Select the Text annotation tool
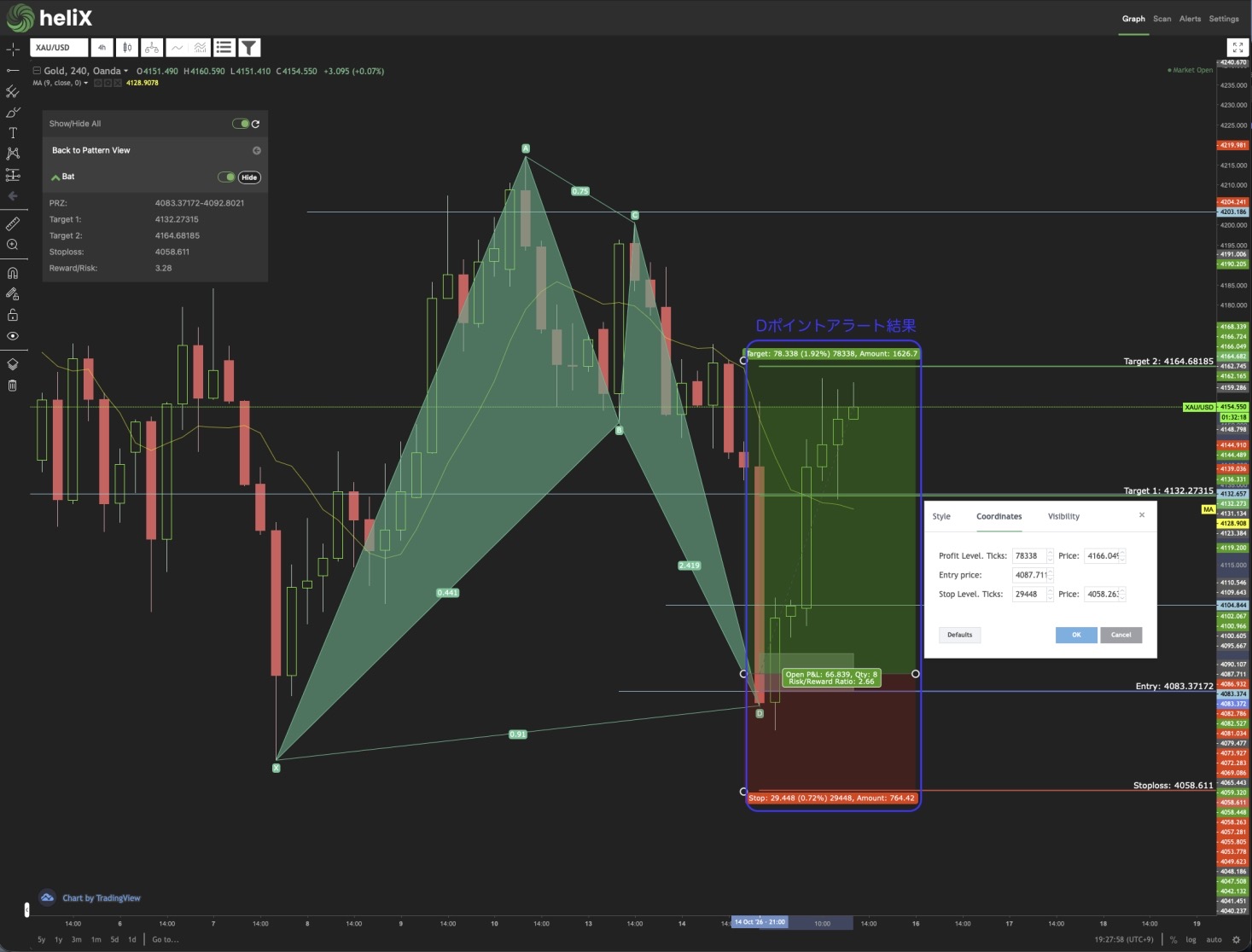 click(x=13, y=133)
